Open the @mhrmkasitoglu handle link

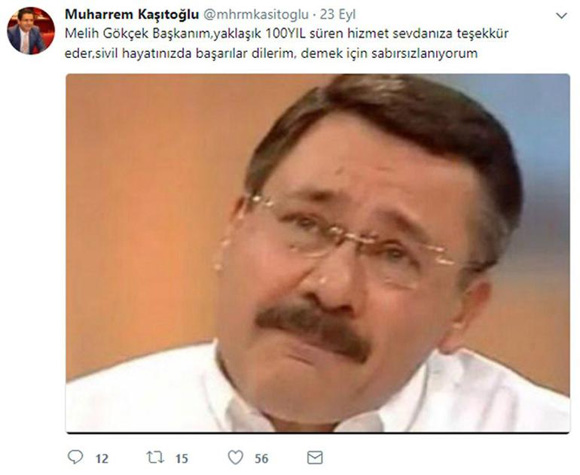[x=256, y=14]
